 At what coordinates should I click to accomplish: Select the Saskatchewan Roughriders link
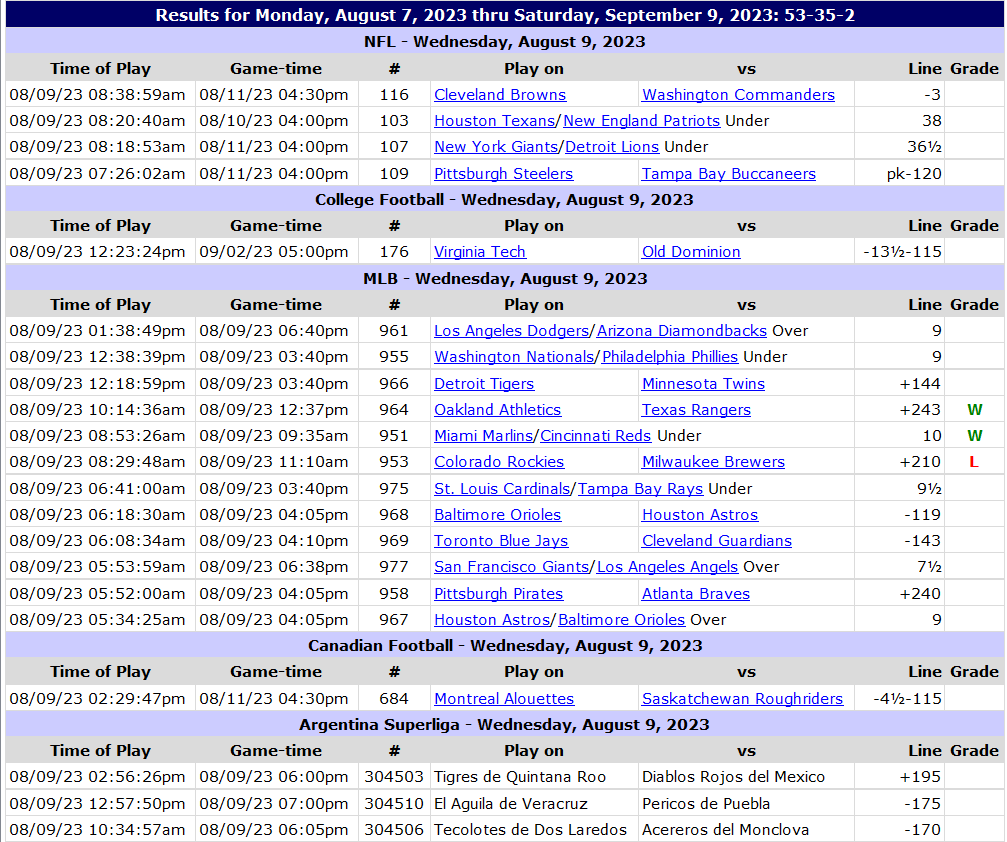[742, 699]
